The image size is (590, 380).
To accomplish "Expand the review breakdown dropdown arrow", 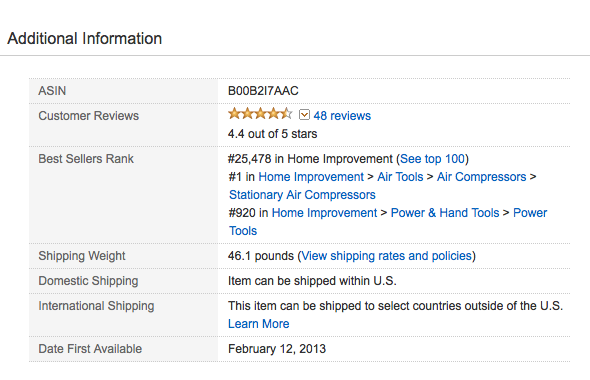I will click(304, 115).
